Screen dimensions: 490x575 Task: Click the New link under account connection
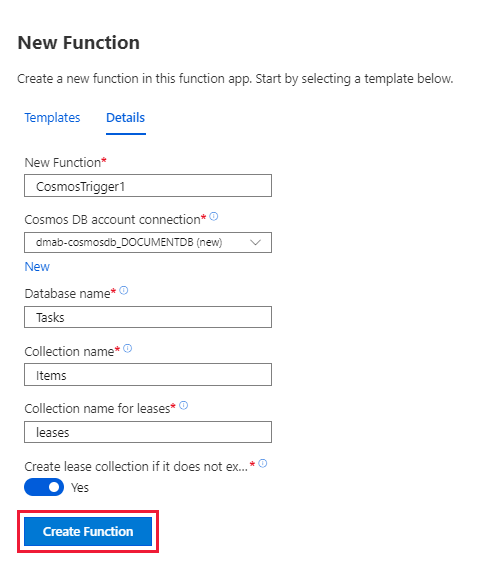point(37,267)
